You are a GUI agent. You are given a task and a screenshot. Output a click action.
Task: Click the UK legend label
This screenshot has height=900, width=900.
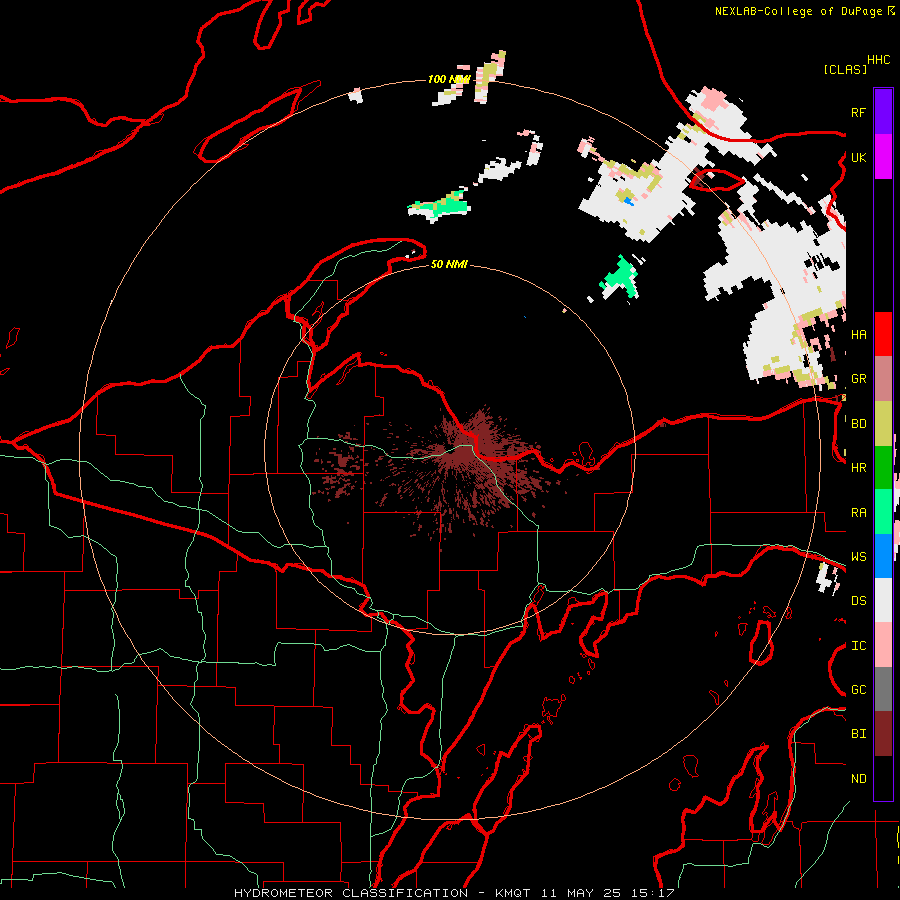tap(858, 157)
